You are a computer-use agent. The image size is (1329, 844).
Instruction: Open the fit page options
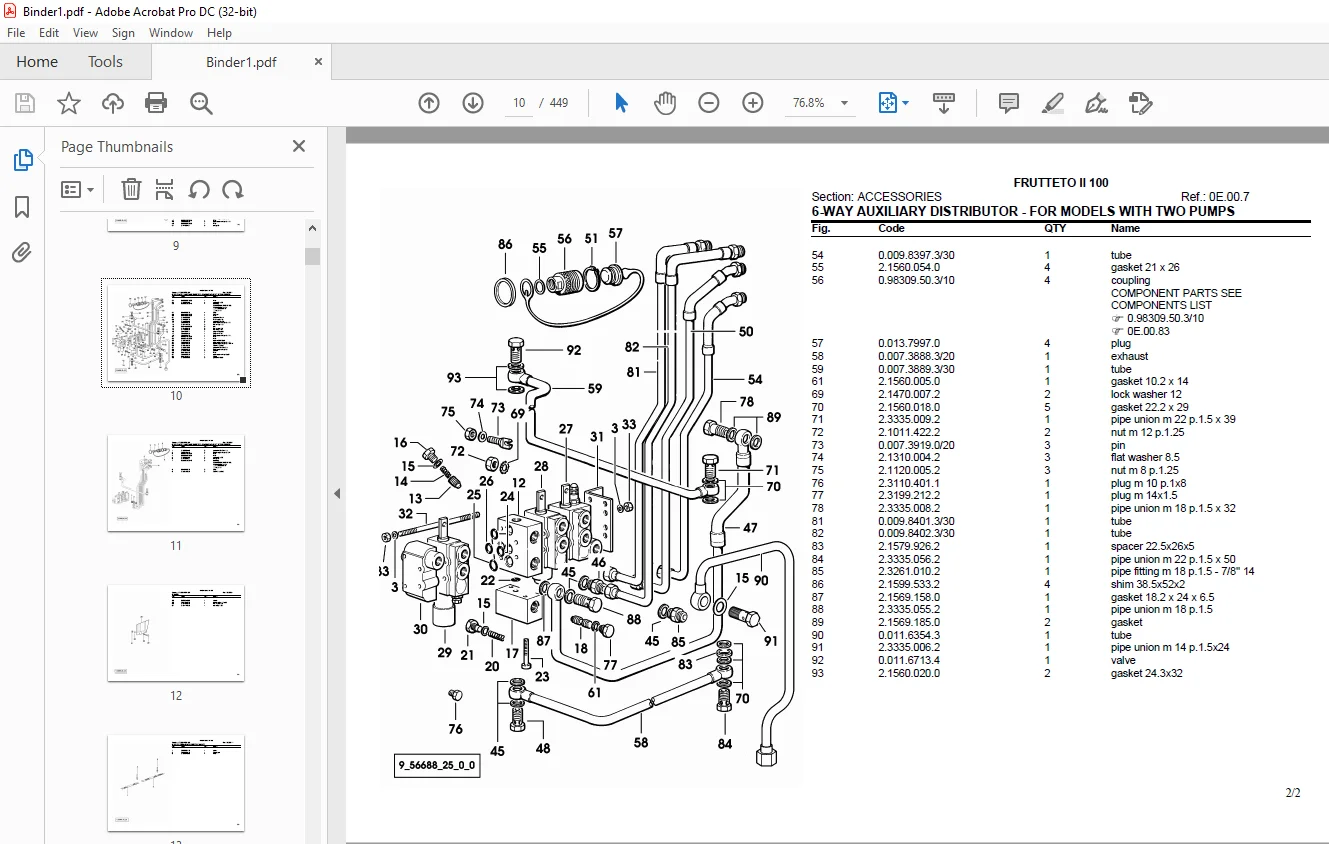pyautogui.click(x=893, y=103)
